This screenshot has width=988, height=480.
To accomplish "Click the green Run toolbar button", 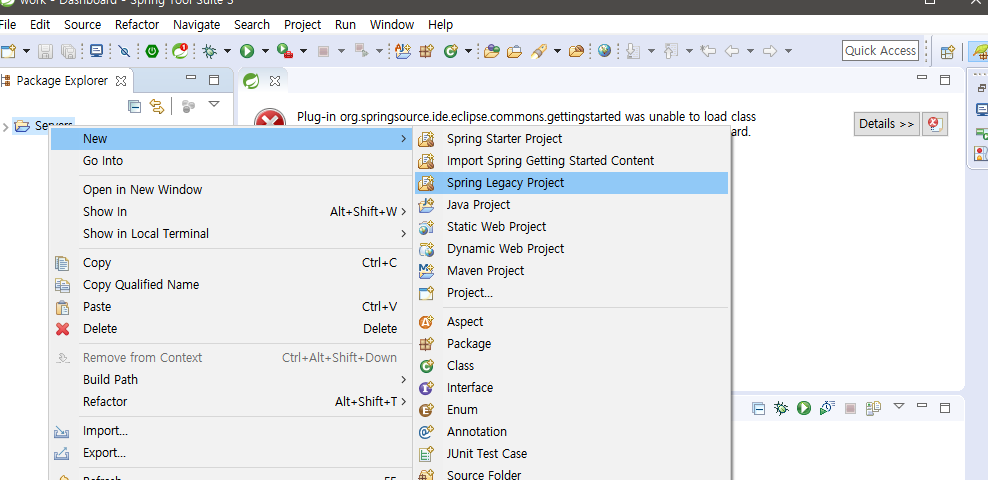I will tap(246, 51).
